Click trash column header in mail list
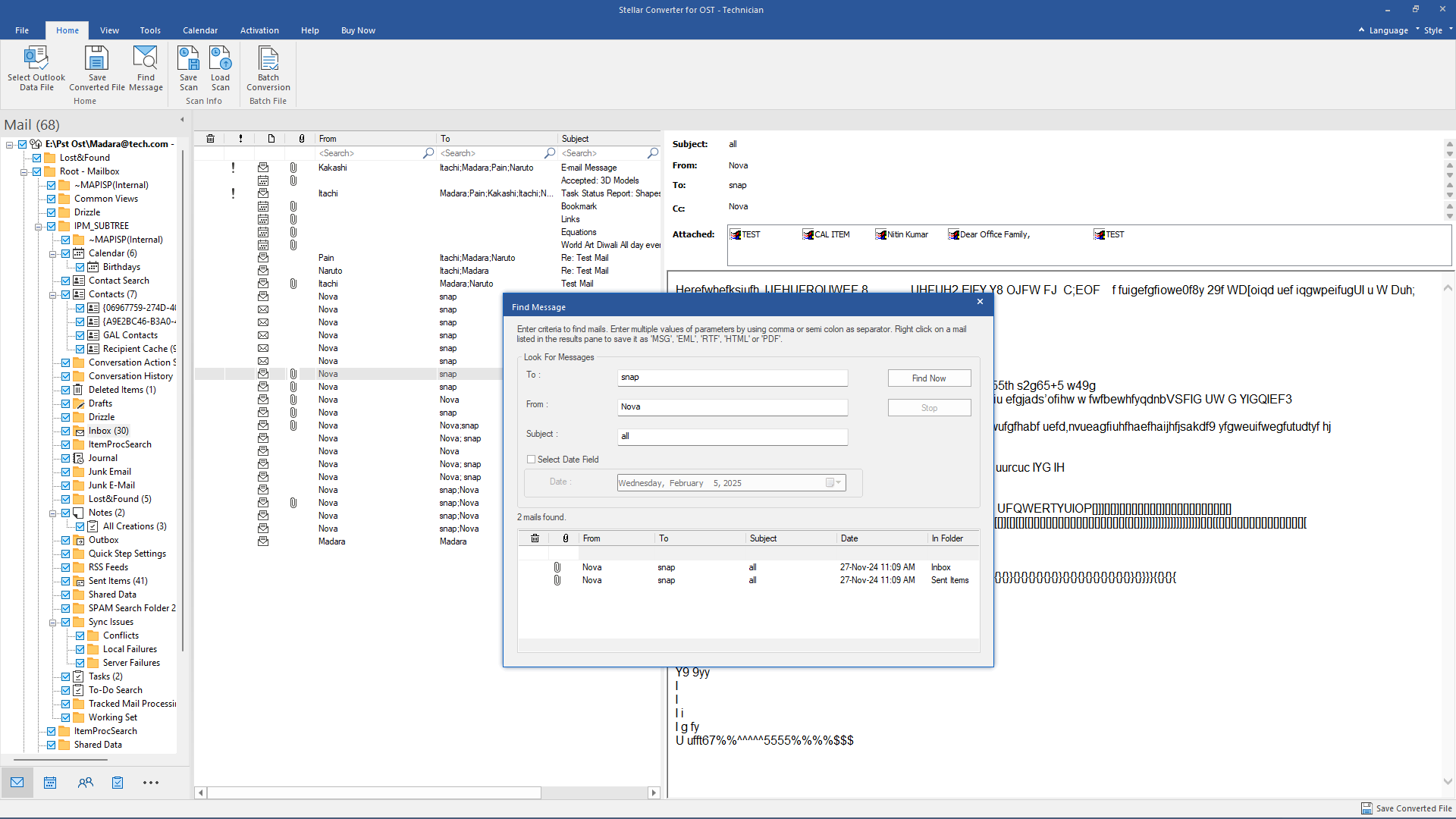This screenshot has height=819, width=1456. pos(210,139)
